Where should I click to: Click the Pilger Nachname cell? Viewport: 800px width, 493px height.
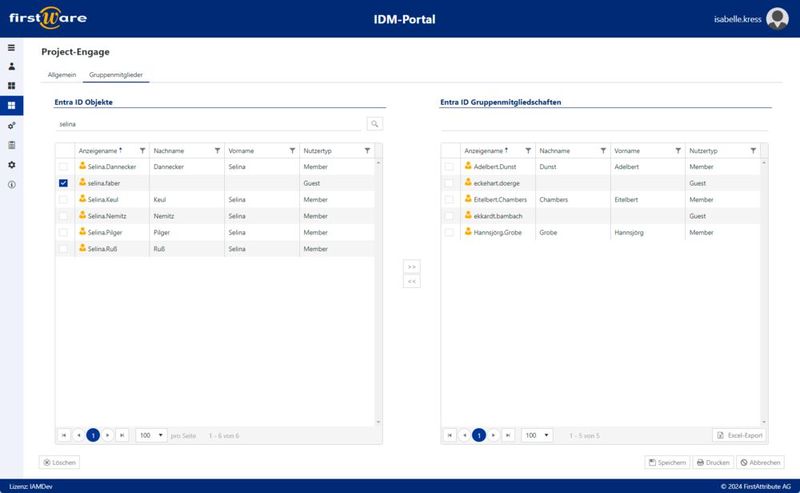(x=187, y=232)
